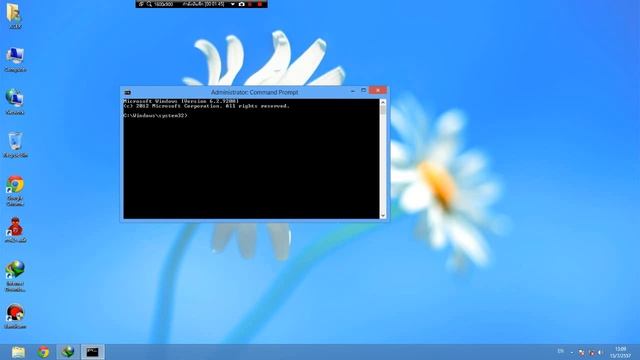Open the folder icon at top of desktop
The height and width of the screenshot is (360, 640).
click(x=15, y=16)
